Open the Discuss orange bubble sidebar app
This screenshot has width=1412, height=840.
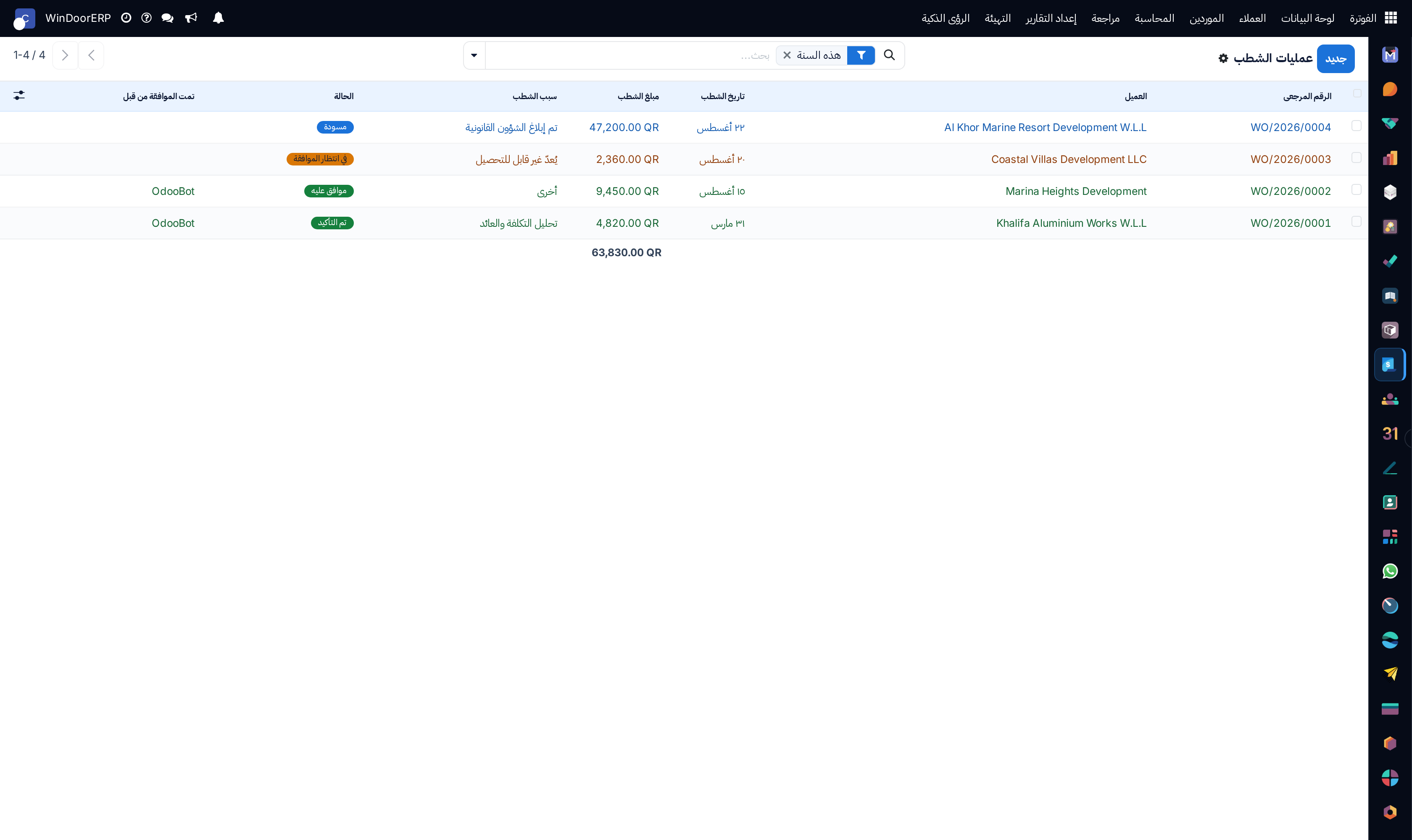coord(1390,89)
